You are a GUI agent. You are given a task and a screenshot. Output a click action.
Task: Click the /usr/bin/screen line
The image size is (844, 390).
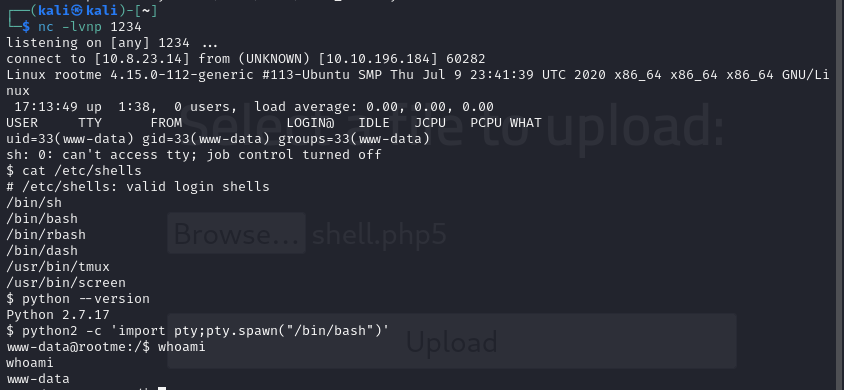click(66, 282)
